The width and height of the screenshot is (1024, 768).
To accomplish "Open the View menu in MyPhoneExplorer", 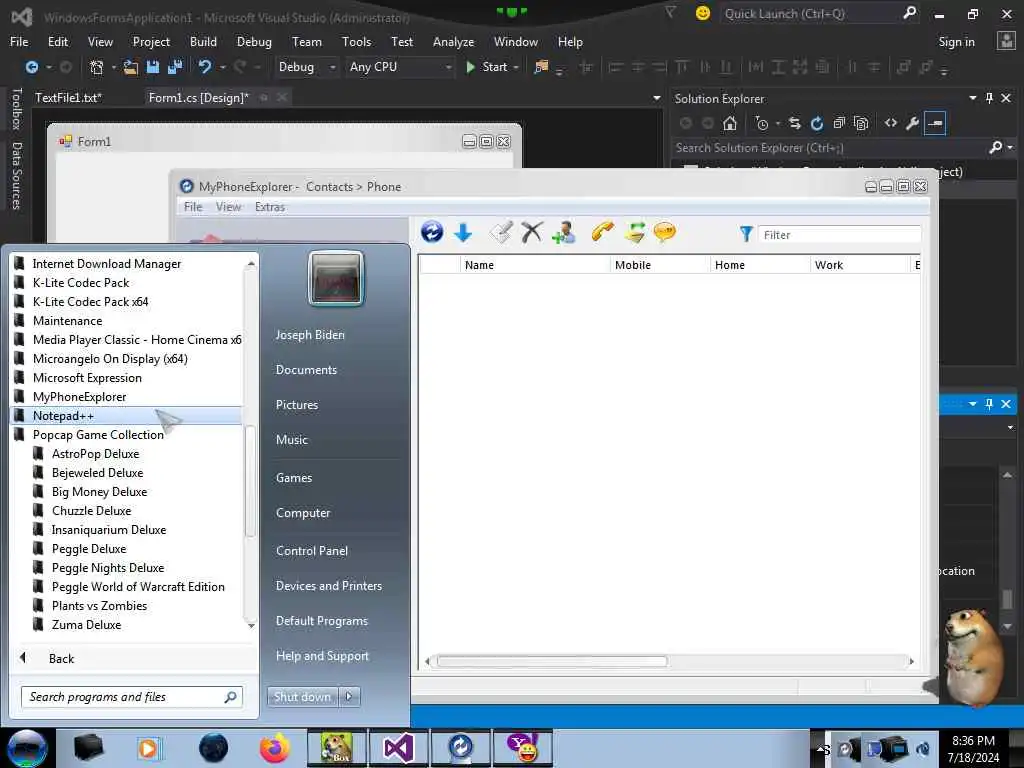I will (229, 206).
